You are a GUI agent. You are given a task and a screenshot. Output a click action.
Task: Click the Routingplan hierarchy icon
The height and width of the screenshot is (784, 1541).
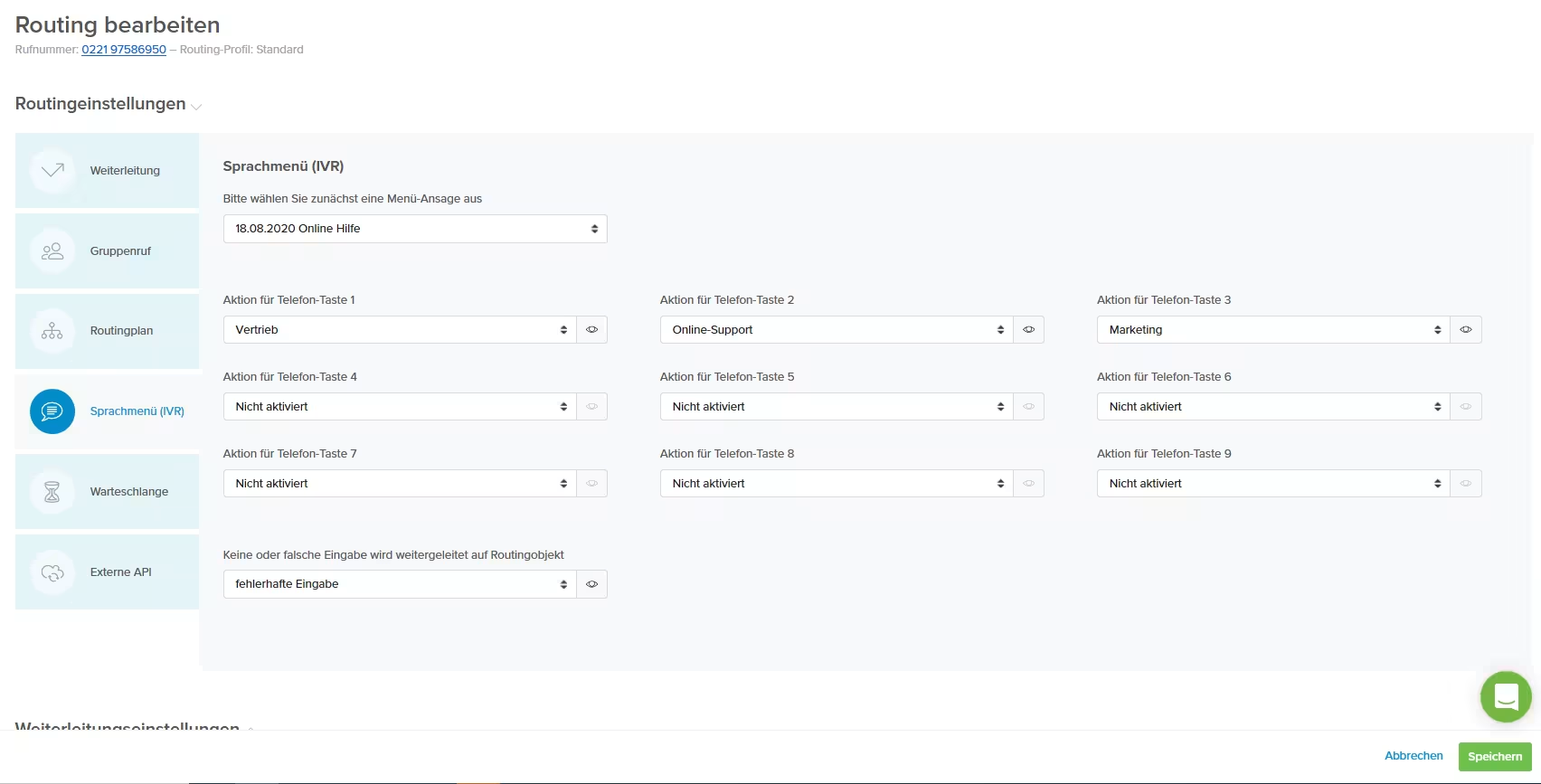(x=52, y=331)
